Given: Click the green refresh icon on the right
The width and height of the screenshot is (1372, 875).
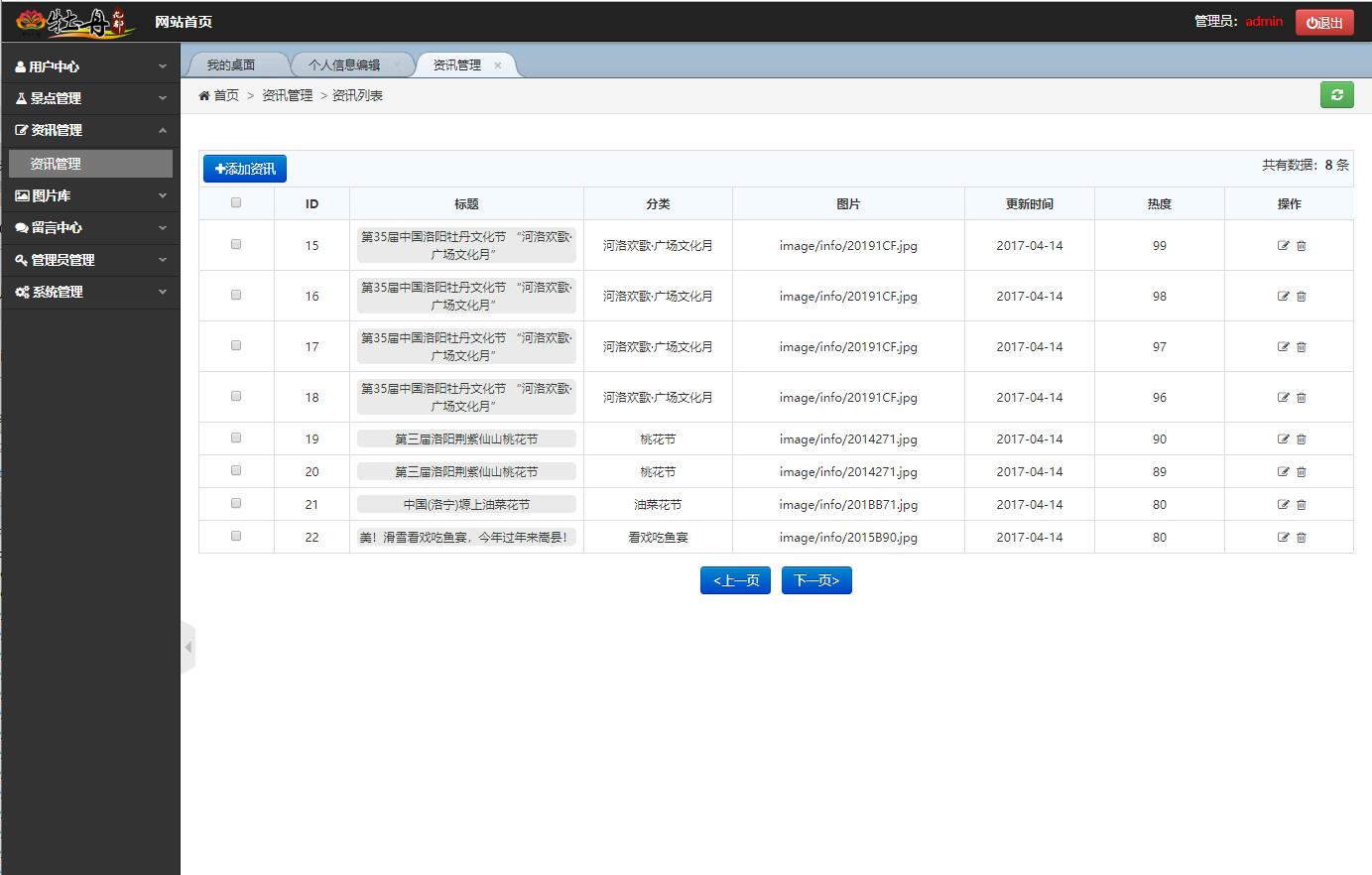Looking at the screenshot, I should [x=1336, y=94].
